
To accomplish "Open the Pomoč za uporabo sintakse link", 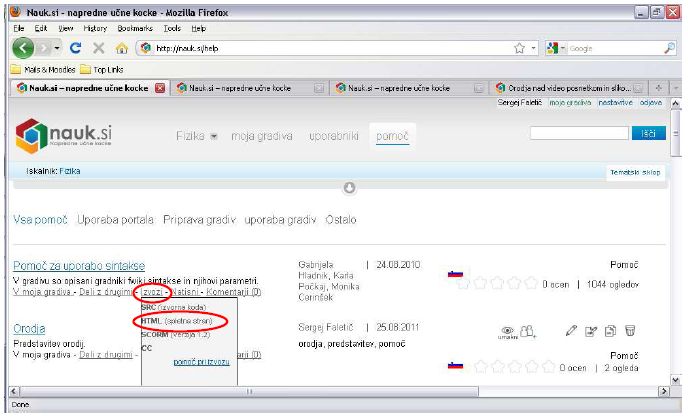I will (x=78, y=265).
